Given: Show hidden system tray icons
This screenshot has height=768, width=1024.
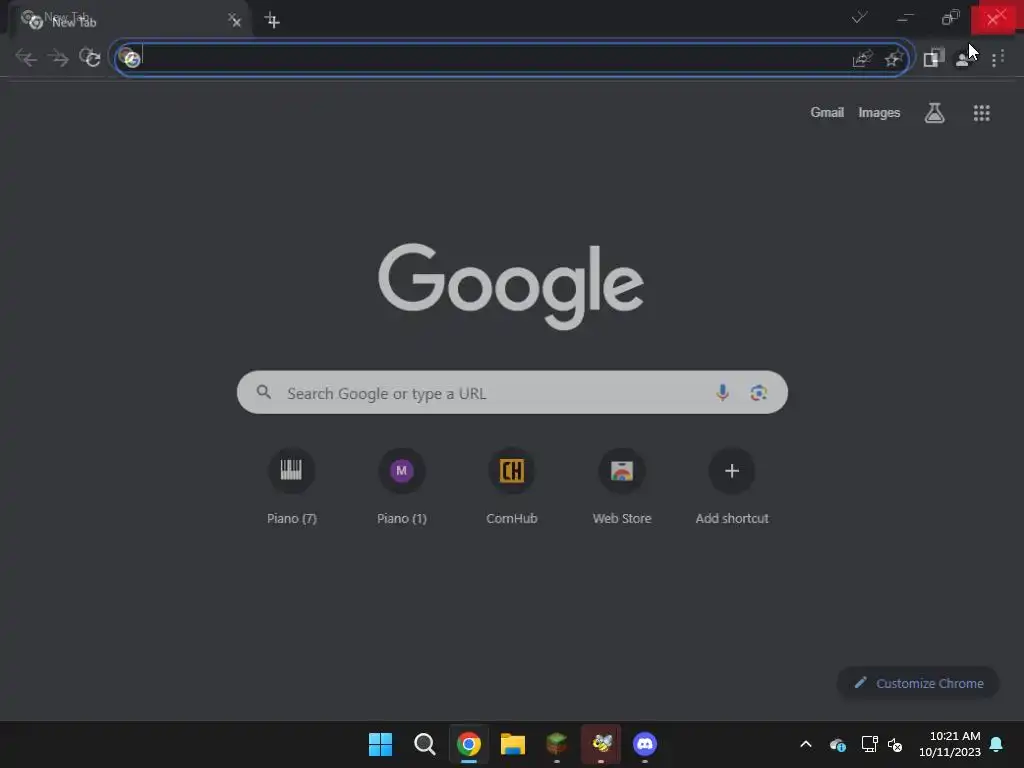Looking at the screenshot, I should [806, 744].
